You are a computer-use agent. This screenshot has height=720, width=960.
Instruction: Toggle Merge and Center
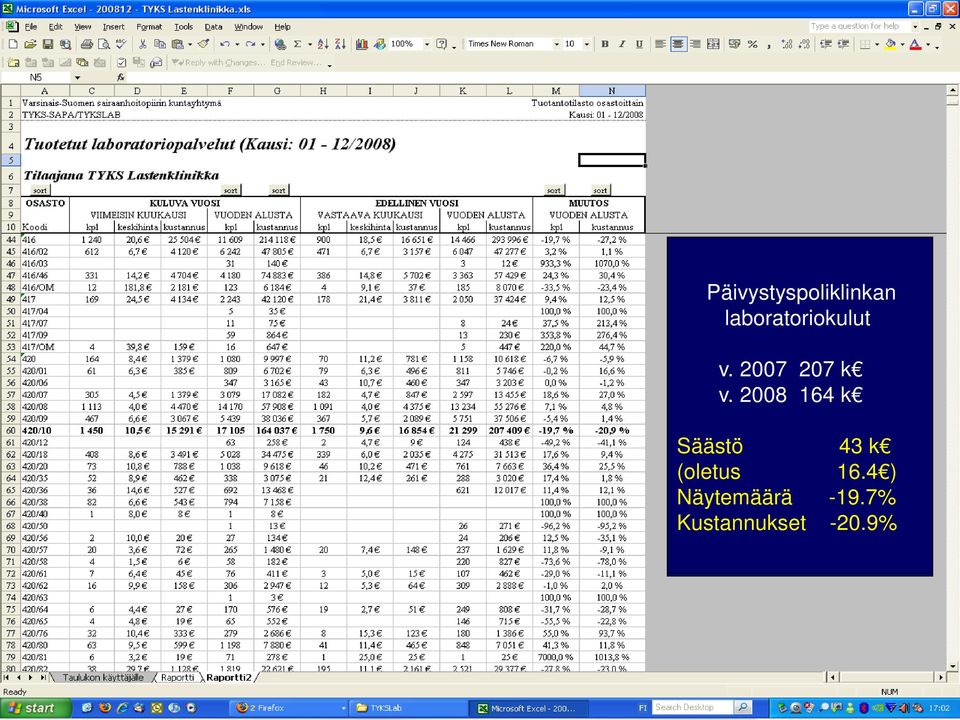713,44
